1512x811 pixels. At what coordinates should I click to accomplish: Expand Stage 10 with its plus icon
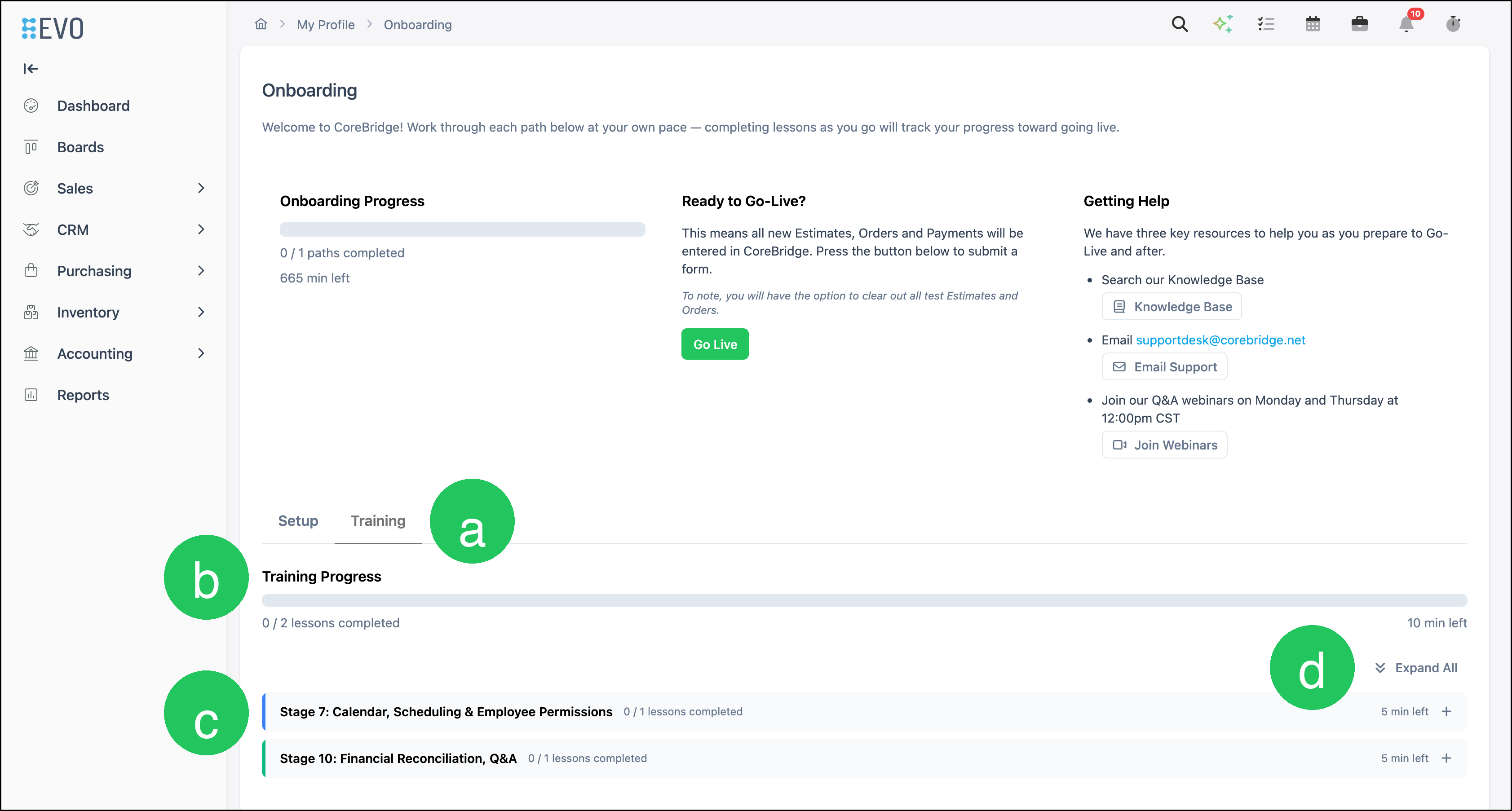(1447, 758)
